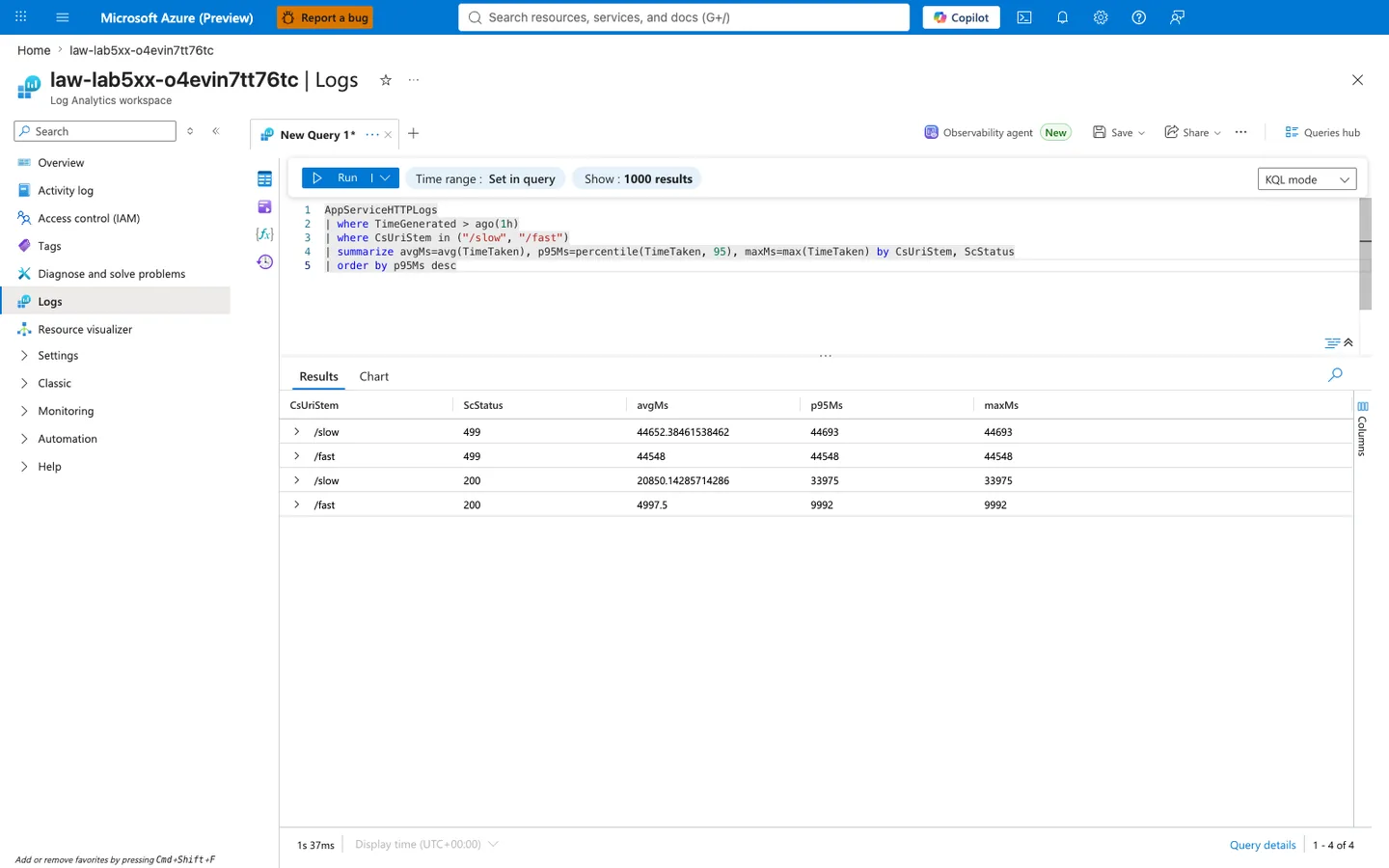Focus the sidebar Search box
The height and width of the screenshot is (868, 1389).
pos(95,131)
